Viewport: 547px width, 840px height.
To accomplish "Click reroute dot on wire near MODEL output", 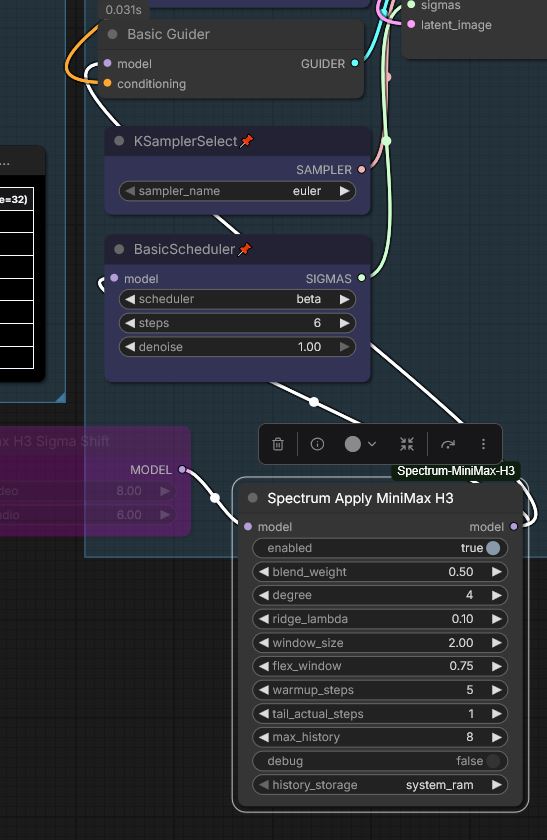I will [215, 498].
